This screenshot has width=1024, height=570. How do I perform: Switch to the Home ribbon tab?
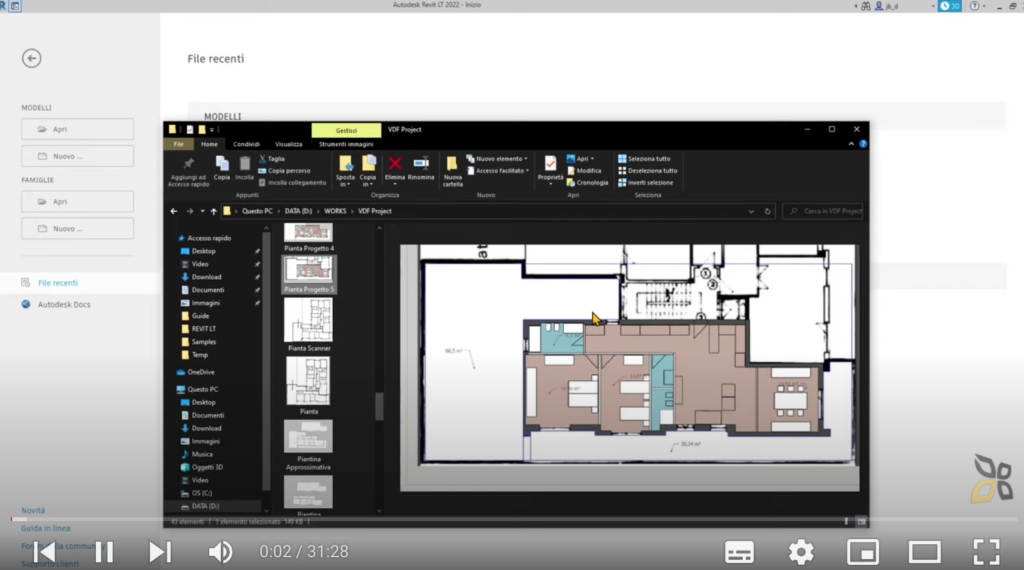click(209, 144)
